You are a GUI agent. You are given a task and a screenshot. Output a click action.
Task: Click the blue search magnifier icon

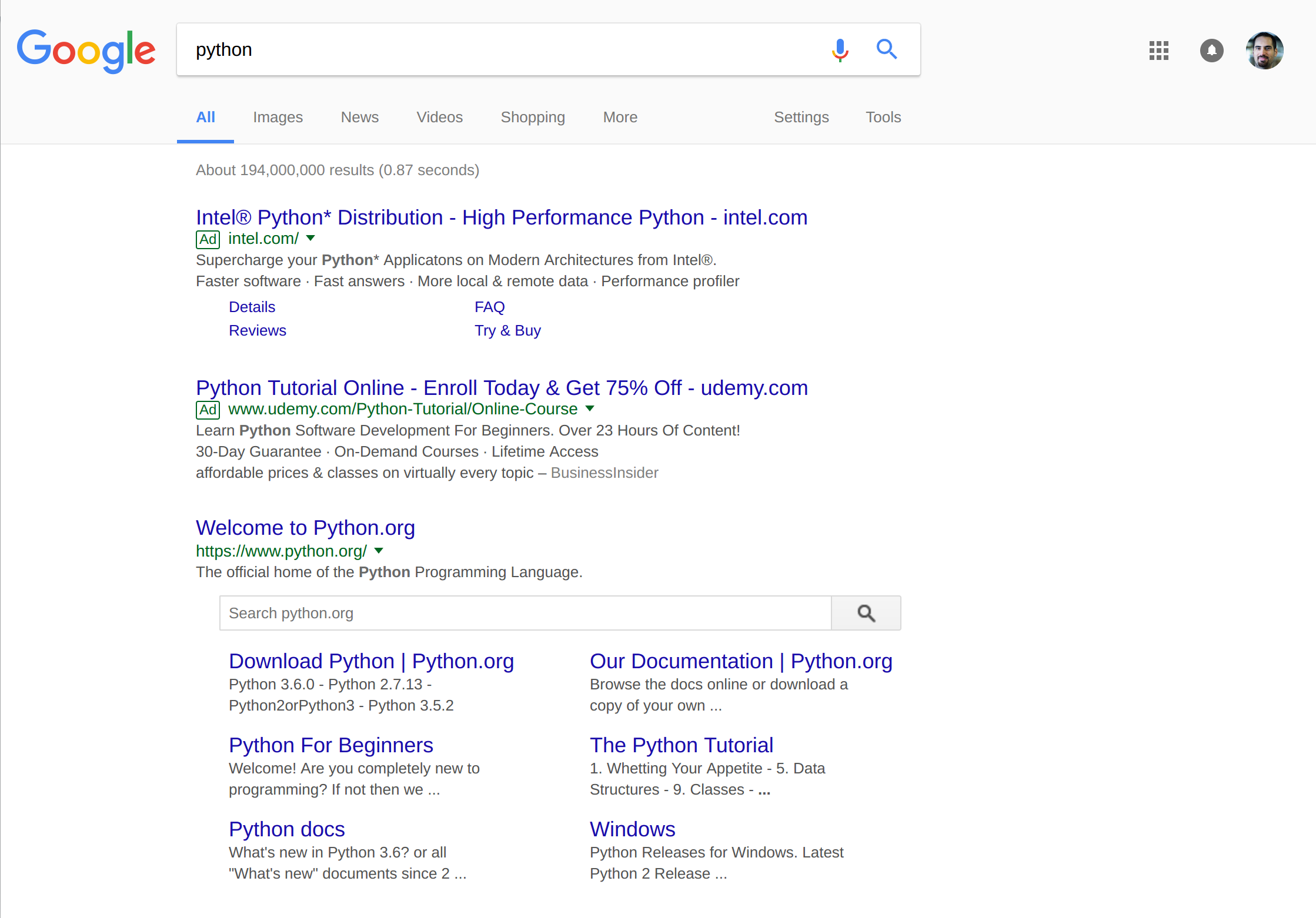click(x=887, y=49)
